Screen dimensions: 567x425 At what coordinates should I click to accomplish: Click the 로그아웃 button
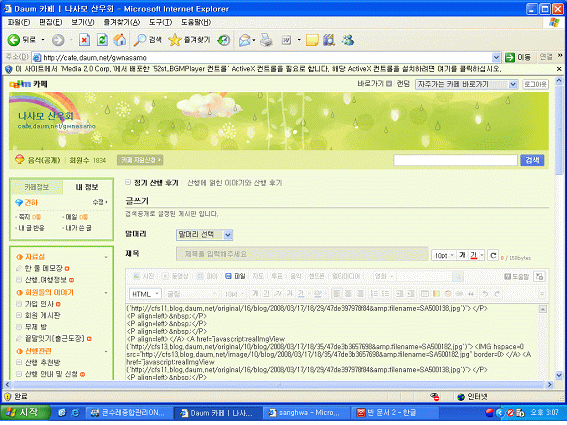pyautogui.click(x=535, y=84)
